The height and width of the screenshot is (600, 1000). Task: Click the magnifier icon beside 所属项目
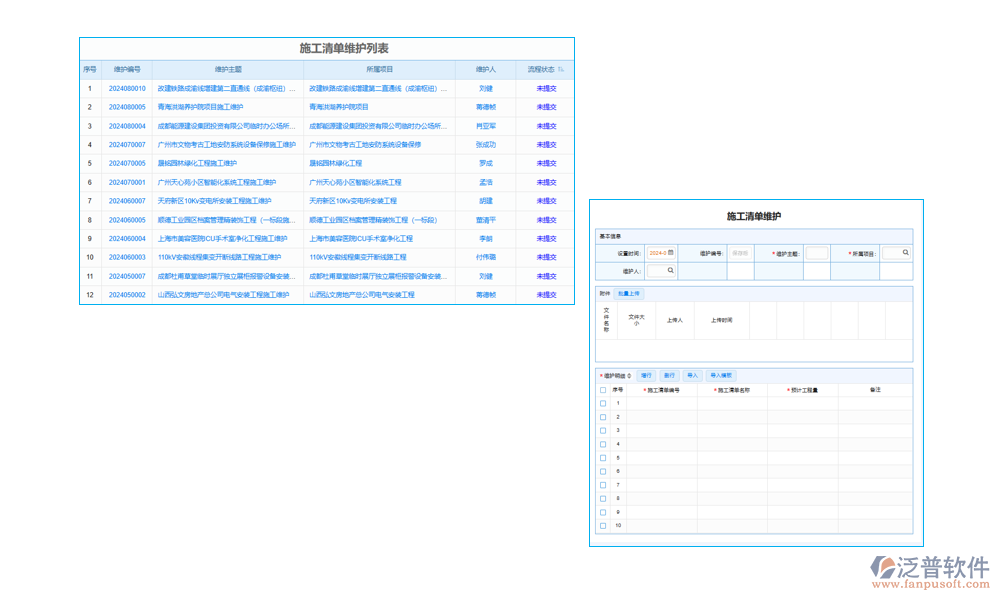click(x=904, y=253)
